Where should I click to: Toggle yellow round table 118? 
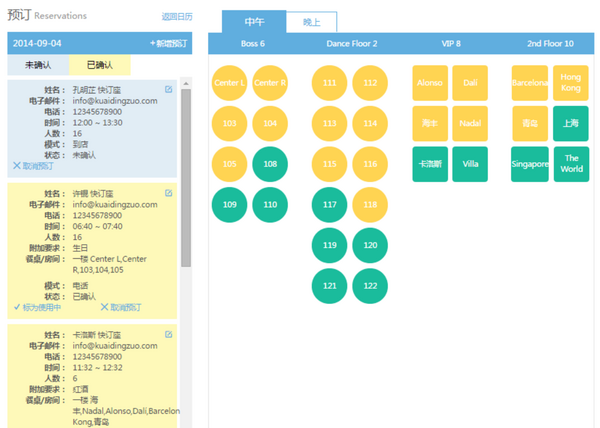pos(370,204)
